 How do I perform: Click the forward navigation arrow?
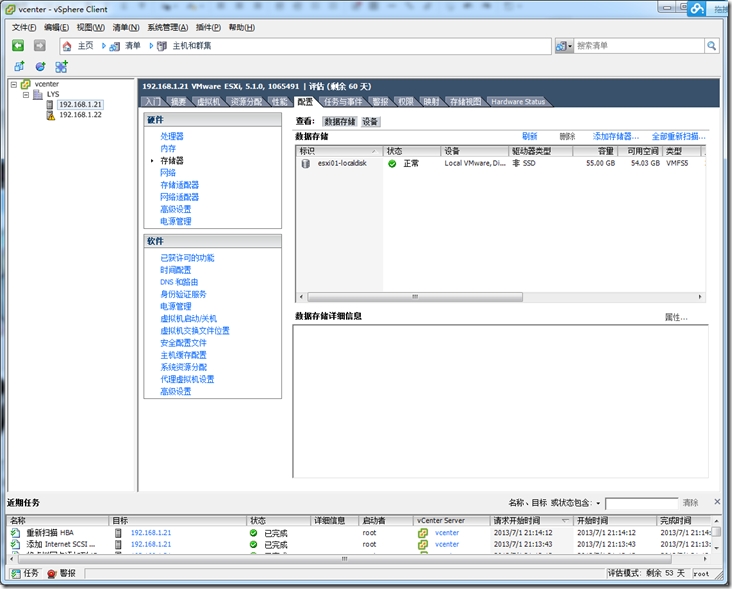click(x=40, y=45)
